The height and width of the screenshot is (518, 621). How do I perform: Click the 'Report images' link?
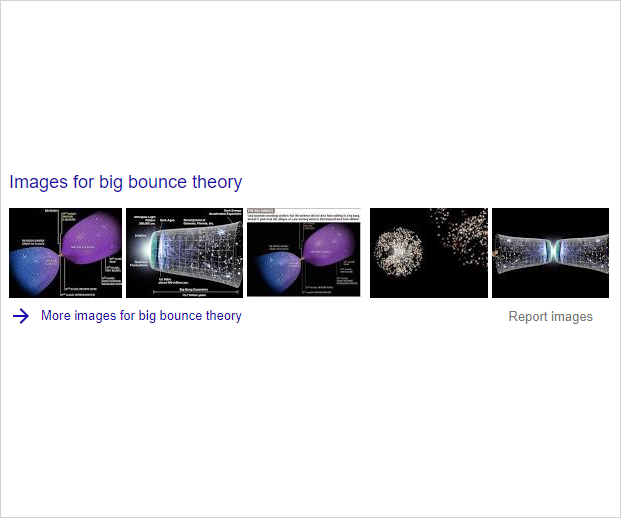pos(551,316)
